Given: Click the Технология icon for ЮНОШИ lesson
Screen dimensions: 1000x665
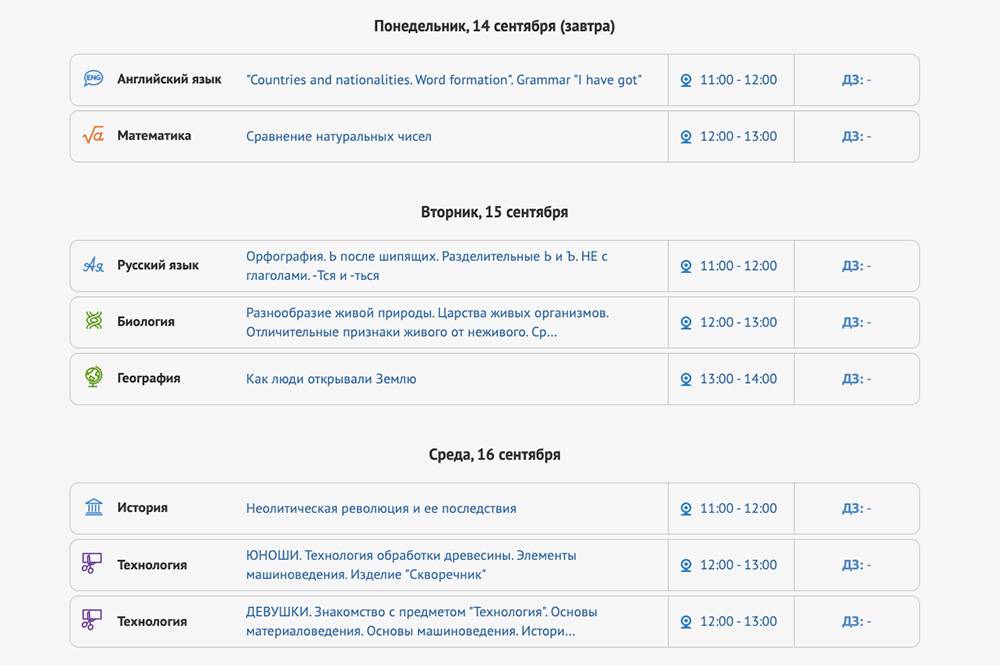Looking at the screenshot, I should [93, 564].
